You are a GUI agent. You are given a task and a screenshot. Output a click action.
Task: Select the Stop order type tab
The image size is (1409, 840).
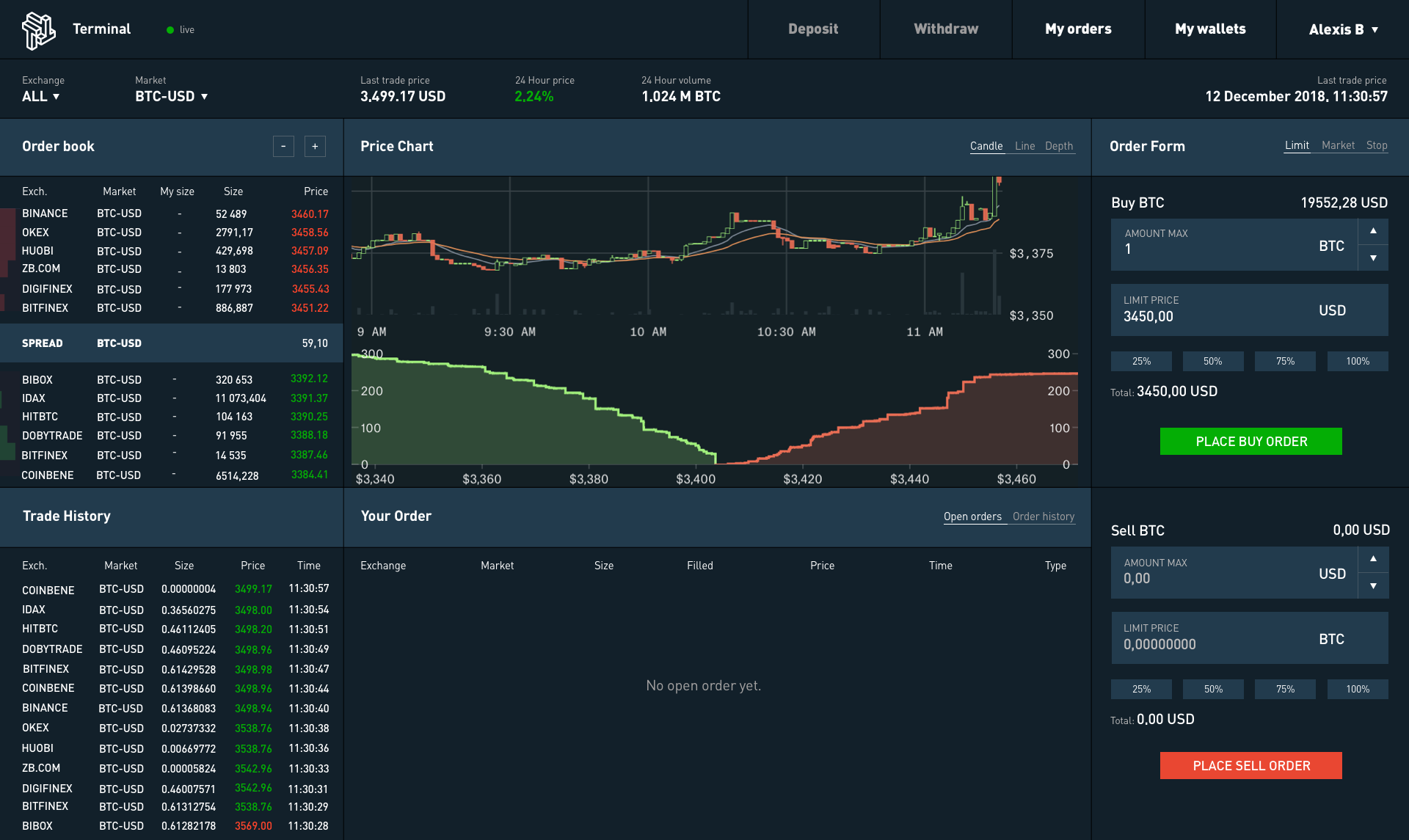click(x=1377, y=145)
